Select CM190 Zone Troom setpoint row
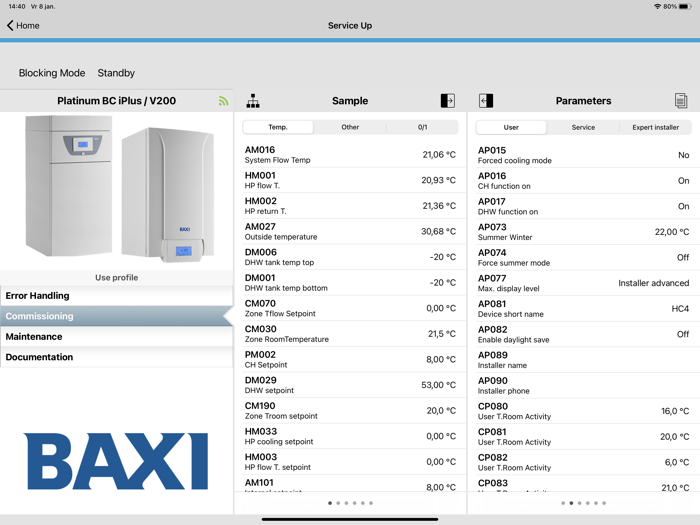The image size is (700, 525). (x=350, y=411)
